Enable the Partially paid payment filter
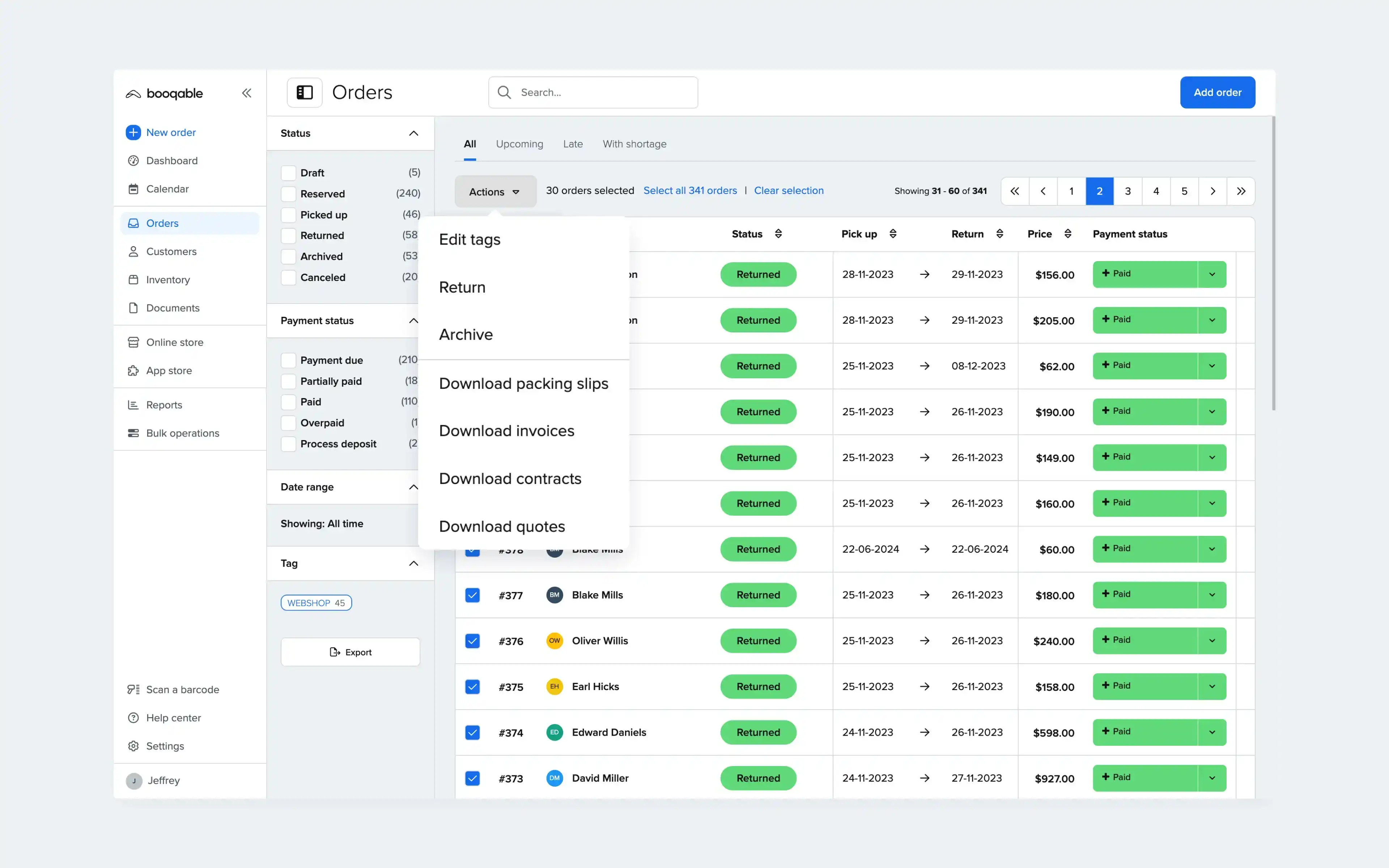The image size is (1389, 868). 289,380
